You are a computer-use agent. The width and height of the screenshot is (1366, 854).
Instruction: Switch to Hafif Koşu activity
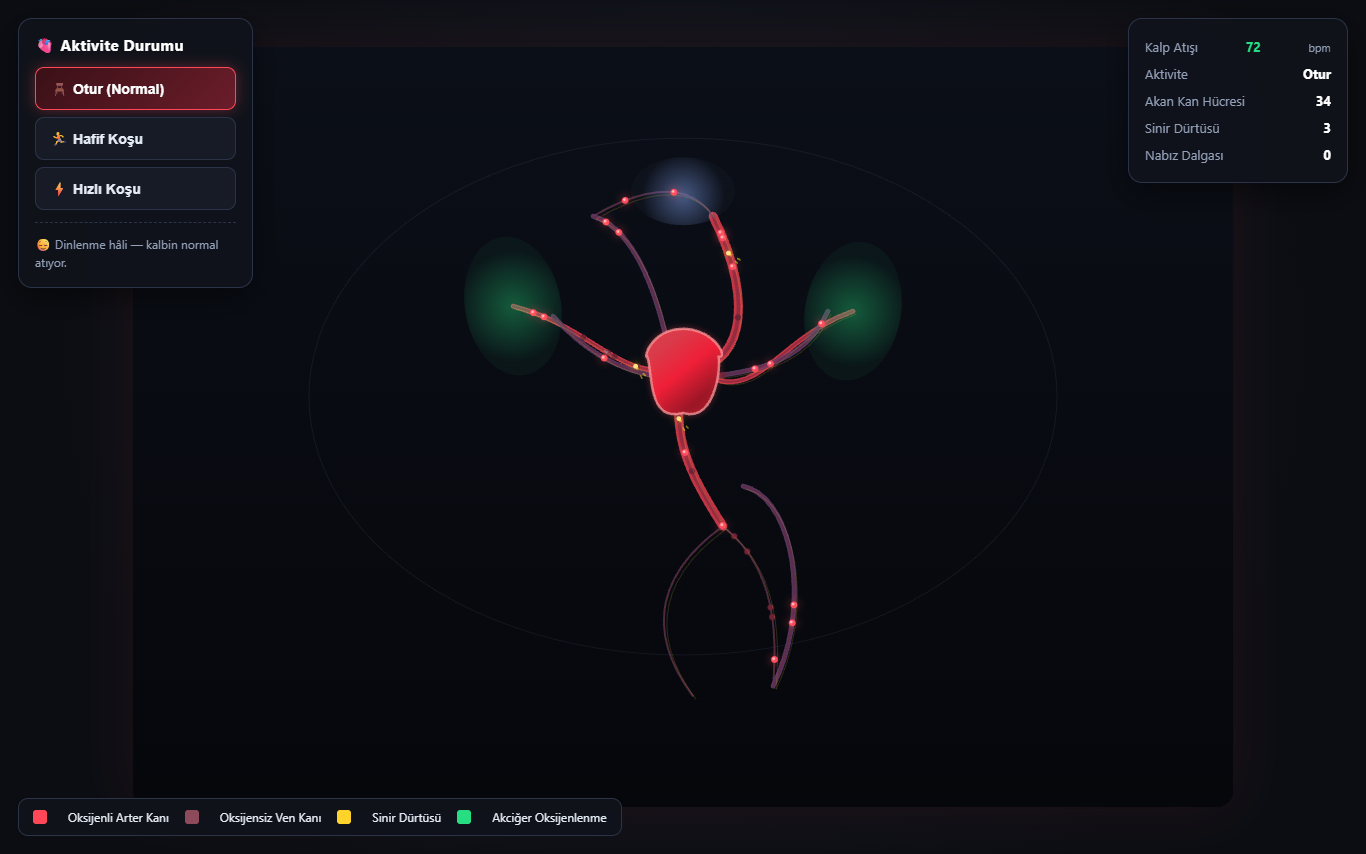pyautogui.click(x=135, y=139)
